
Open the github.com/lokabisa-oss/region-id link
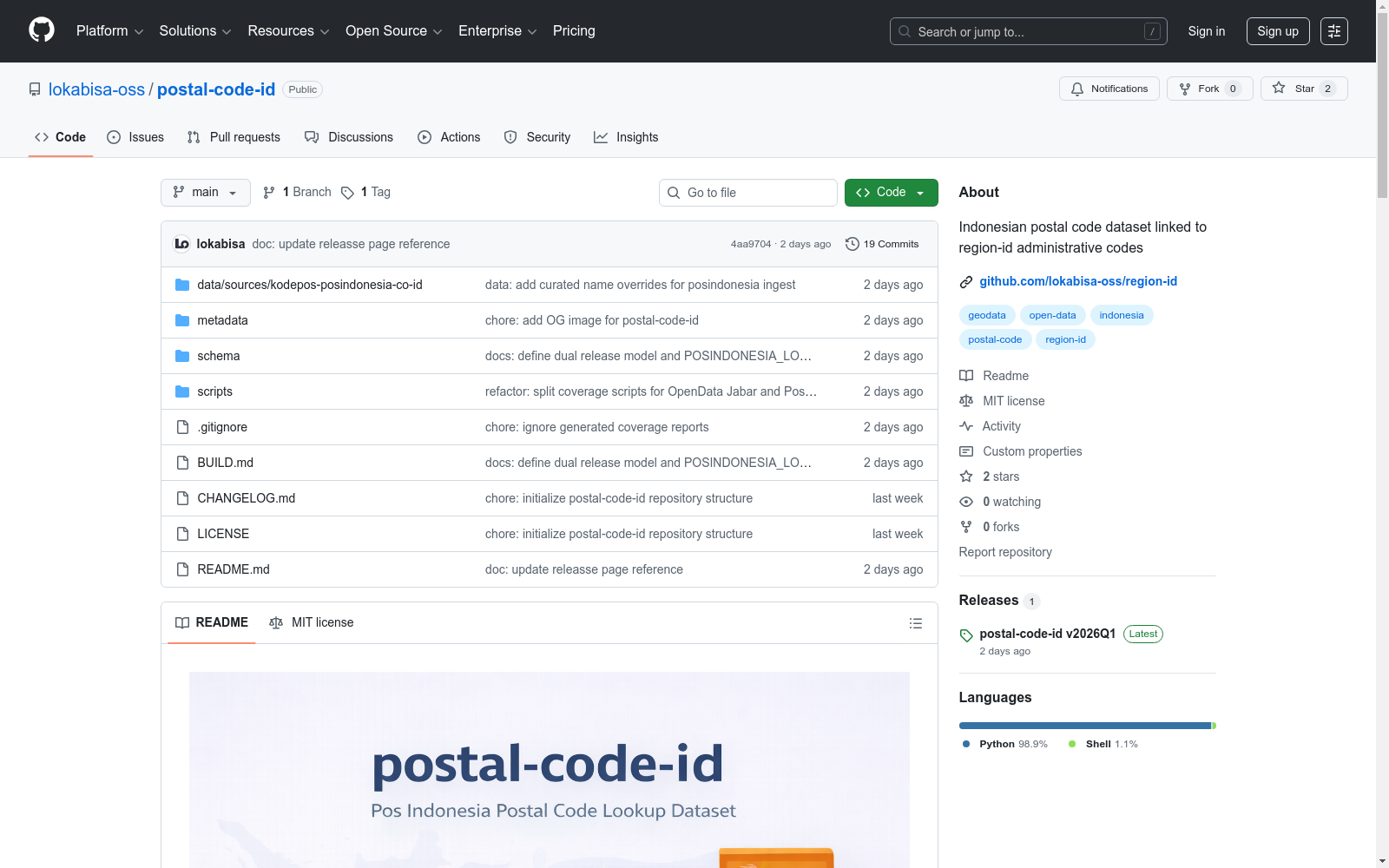[x=1078, y=281]
